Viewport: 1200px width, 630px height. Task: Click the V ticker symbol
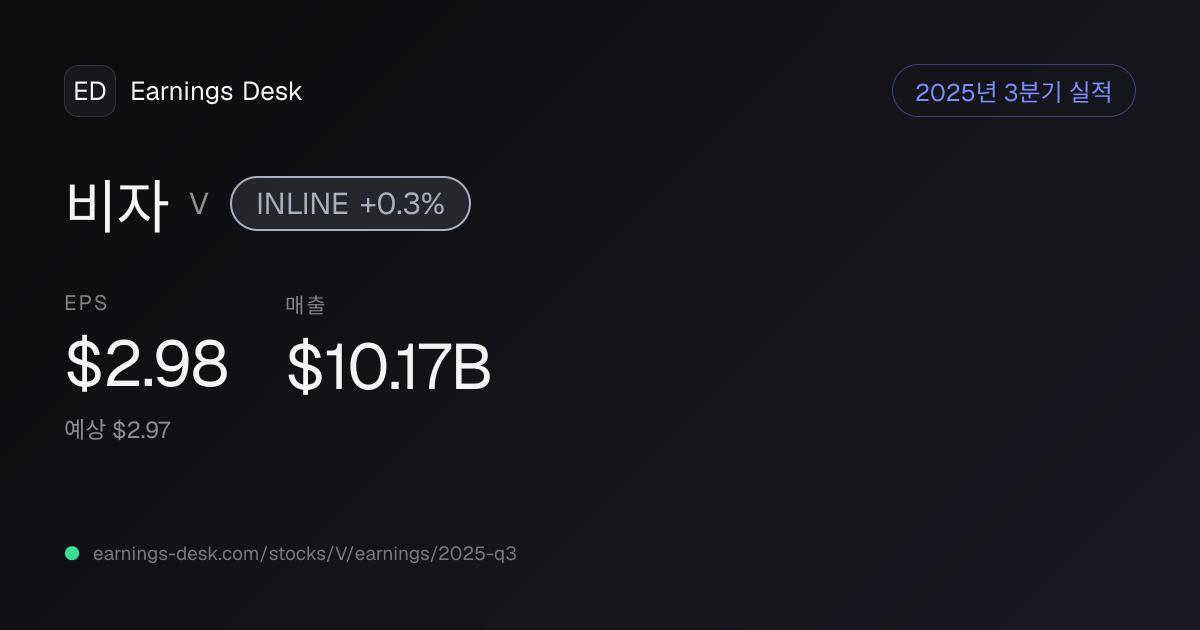coord(199,204)
